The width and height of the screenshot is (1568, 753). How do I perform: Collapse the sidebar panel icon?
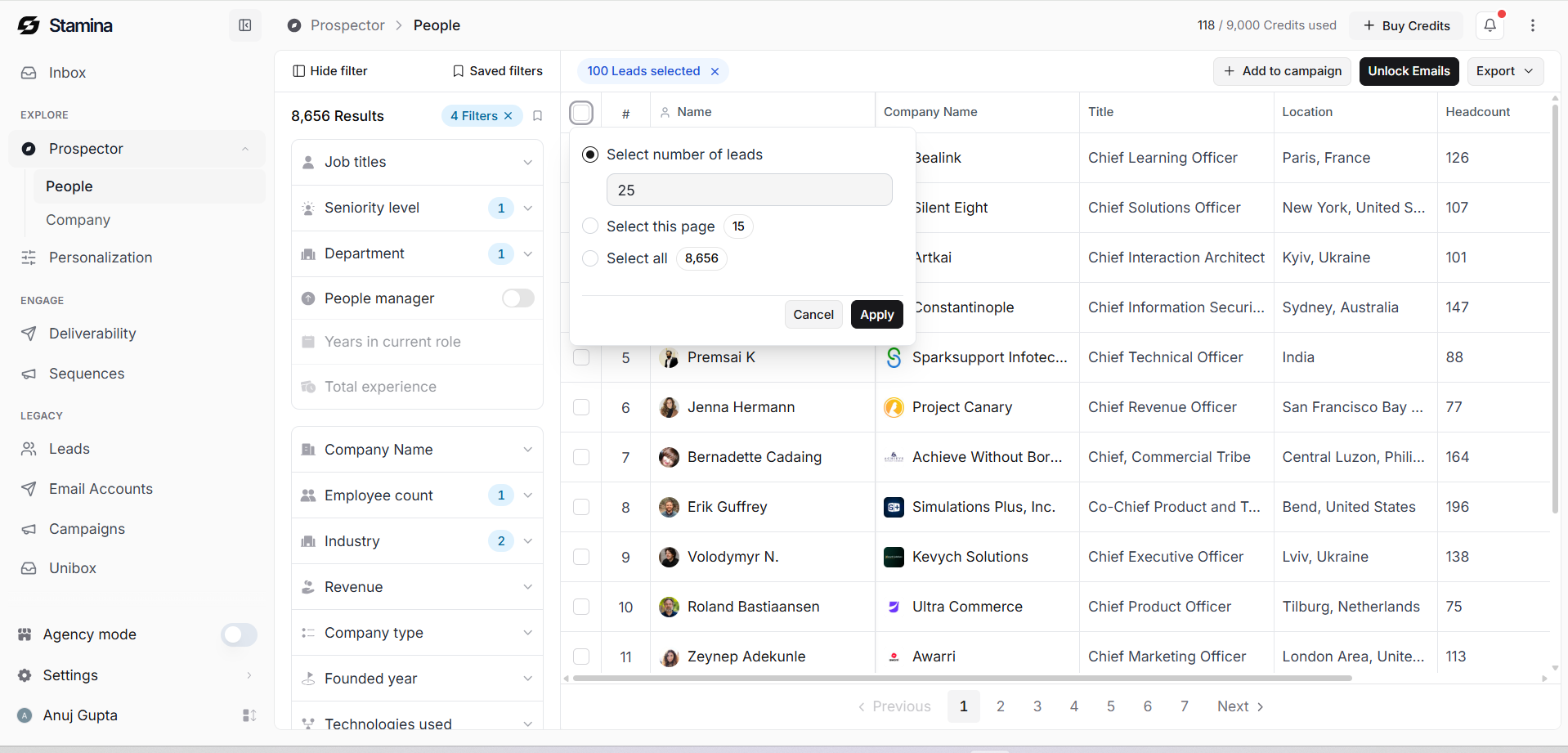[245, 25]
